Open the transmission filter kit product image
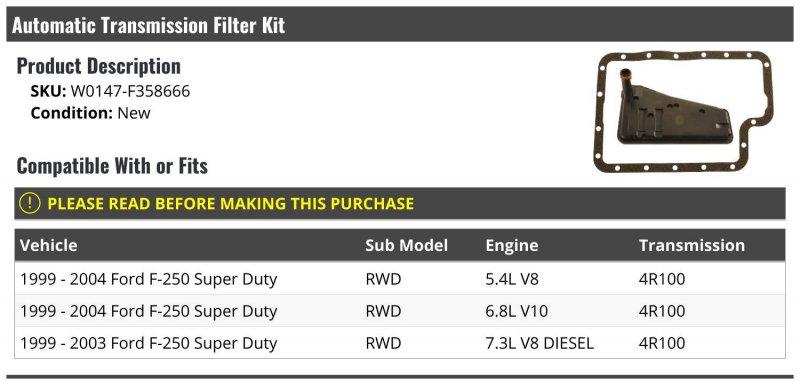Viewport: 800px width, 385px height. [x=683, y=111]
